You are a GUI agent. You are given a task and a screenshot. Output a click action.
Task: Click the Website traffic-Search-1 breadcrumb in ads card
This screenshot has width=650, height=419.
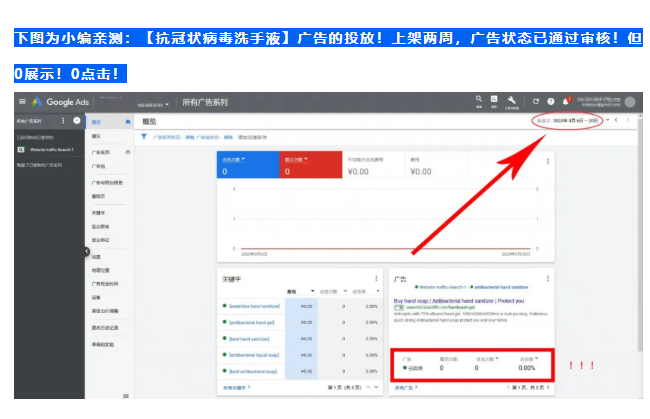[442, 287]
